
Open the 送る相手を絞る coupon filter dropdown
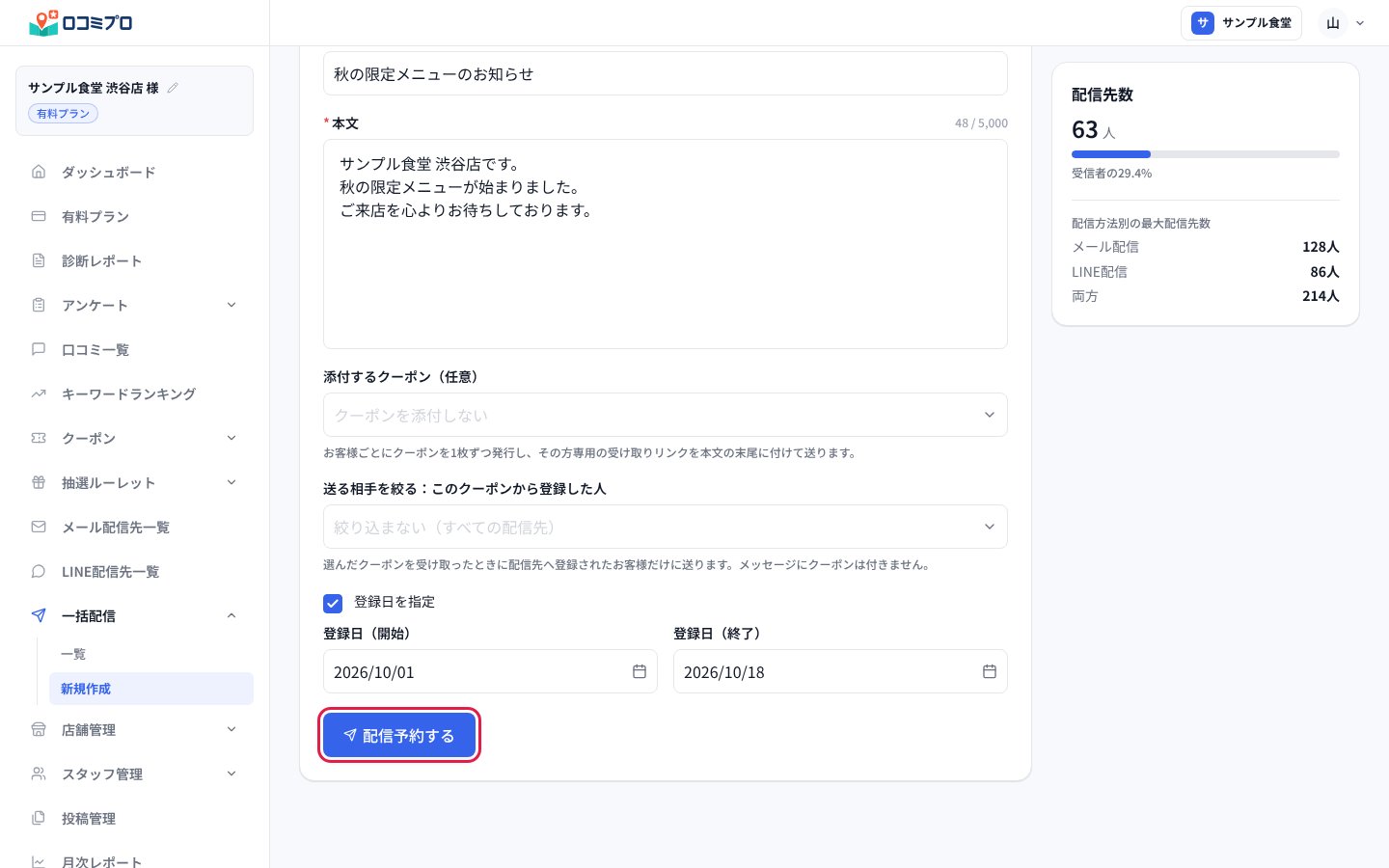click(x=666, y=527)
